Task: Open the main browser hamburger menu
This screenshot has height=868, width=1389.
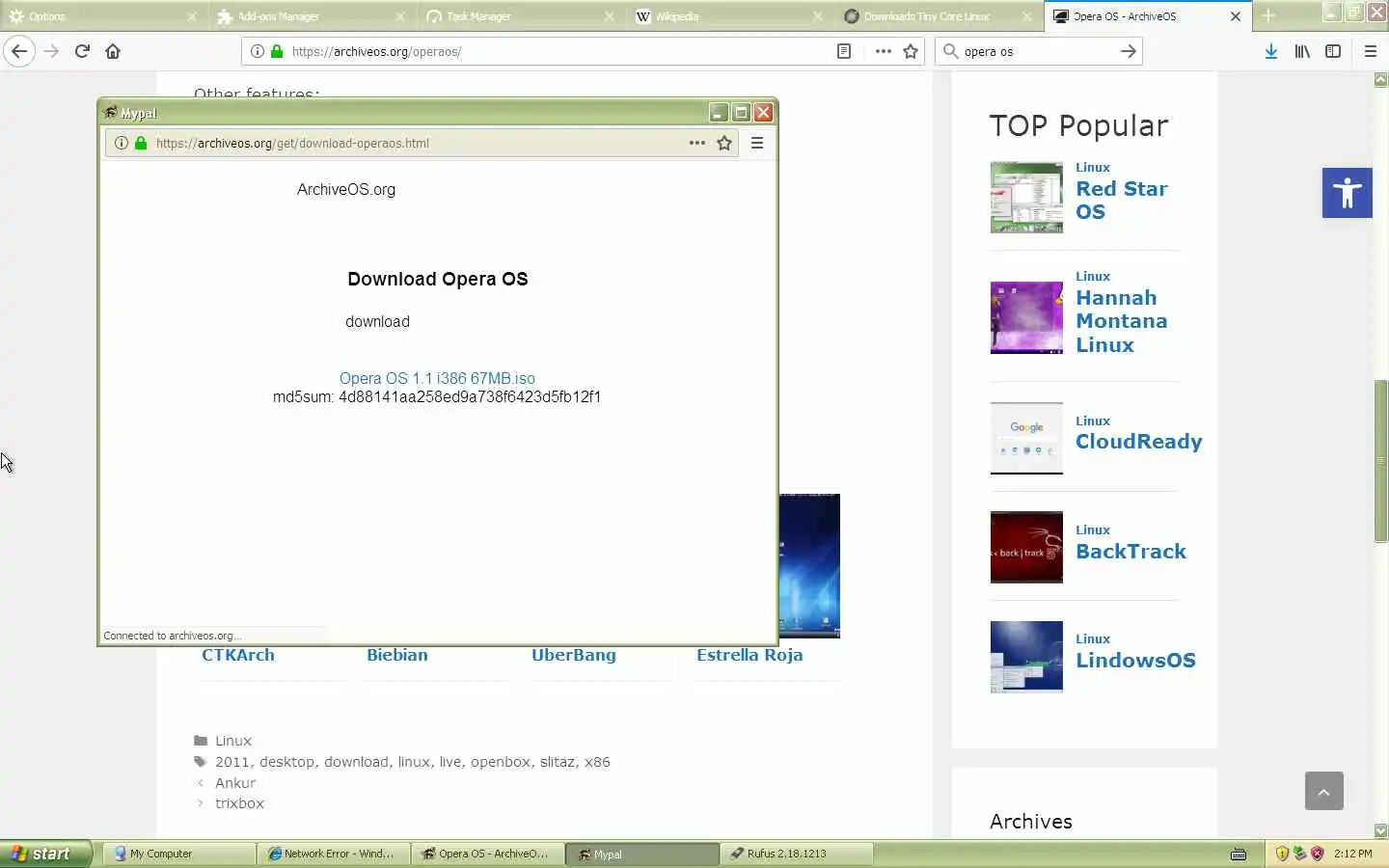Action: pyautogui.click(x=1371, y=51)
